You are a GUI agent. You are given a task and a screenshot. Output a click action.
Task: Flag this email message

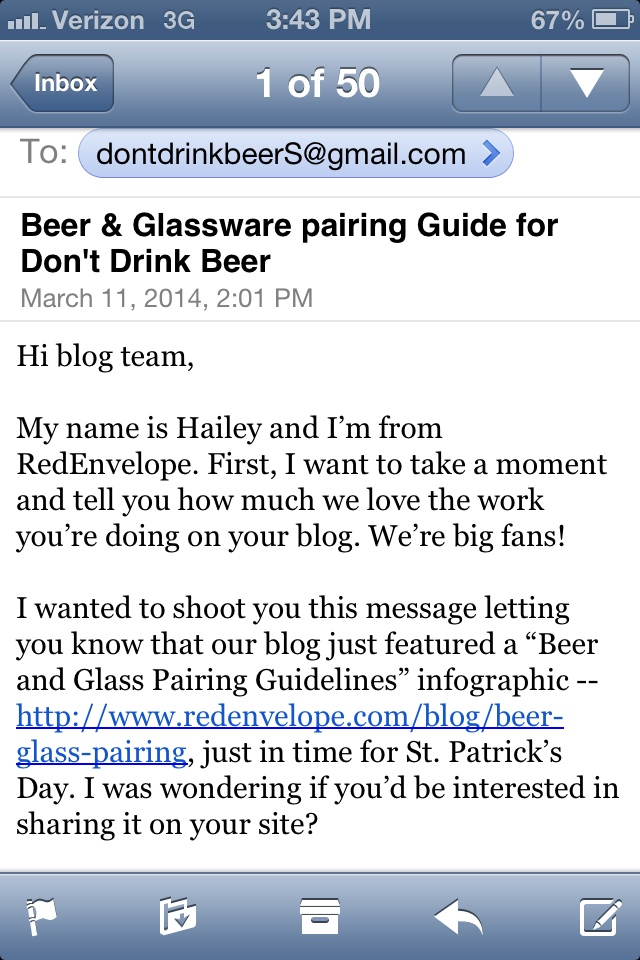coord(40,915)
